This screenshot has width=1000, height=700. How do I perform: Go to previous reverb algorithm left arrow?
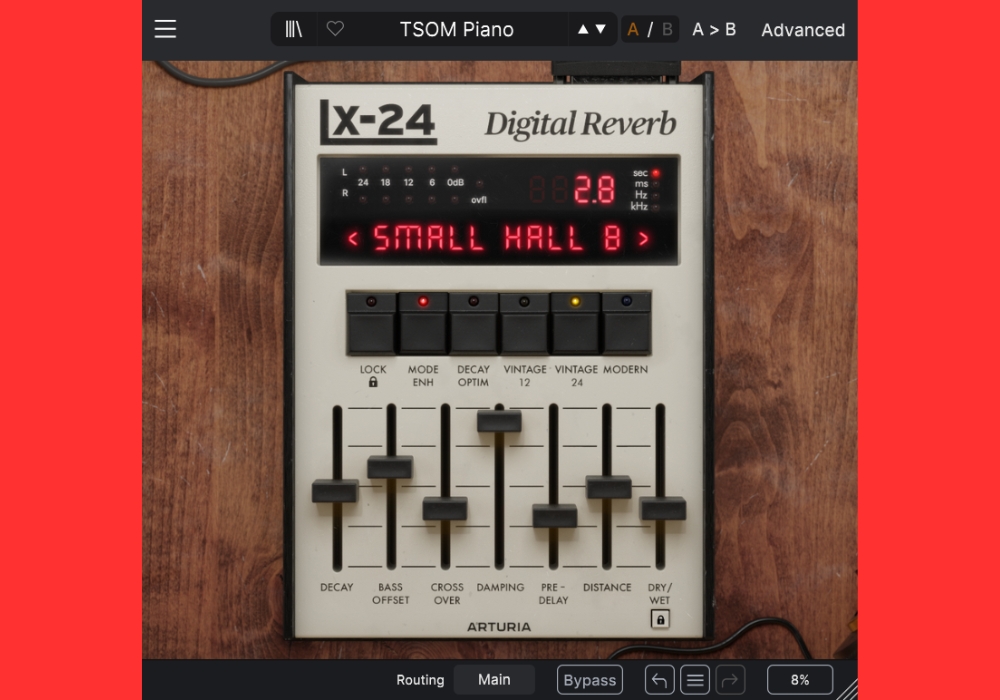353,239
